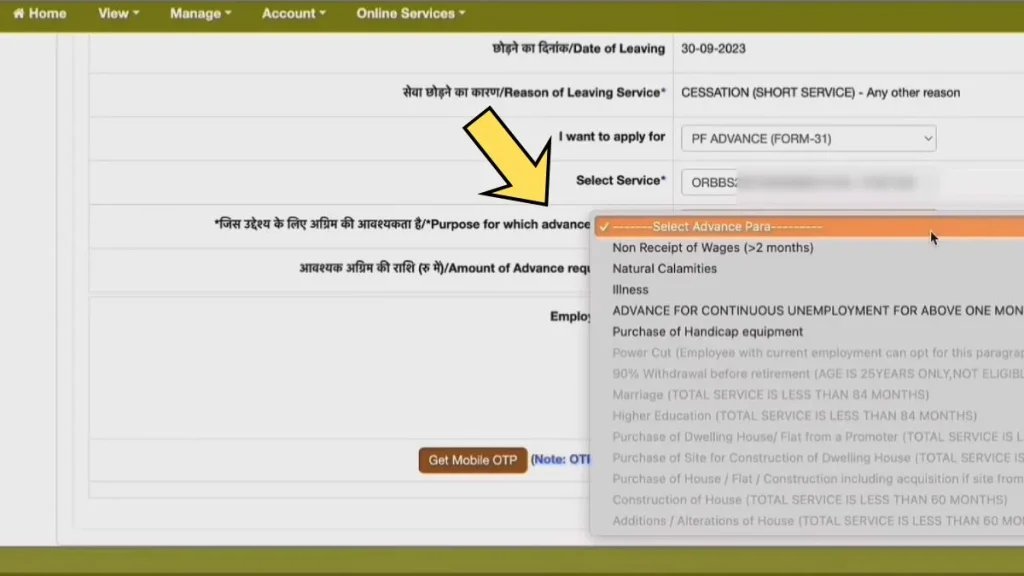Choose Illness as advance purpose
The height and width of the screenshot is (576, 1024).
(630, 290)
